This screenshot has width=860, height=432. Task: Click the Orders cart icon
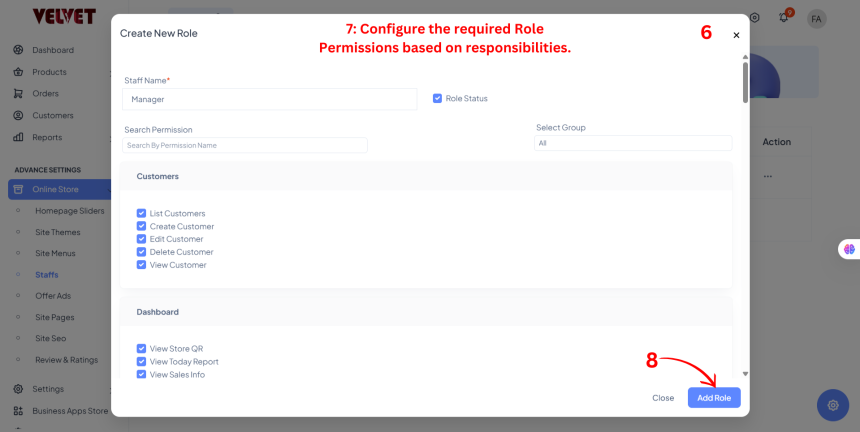pos(18,94)
